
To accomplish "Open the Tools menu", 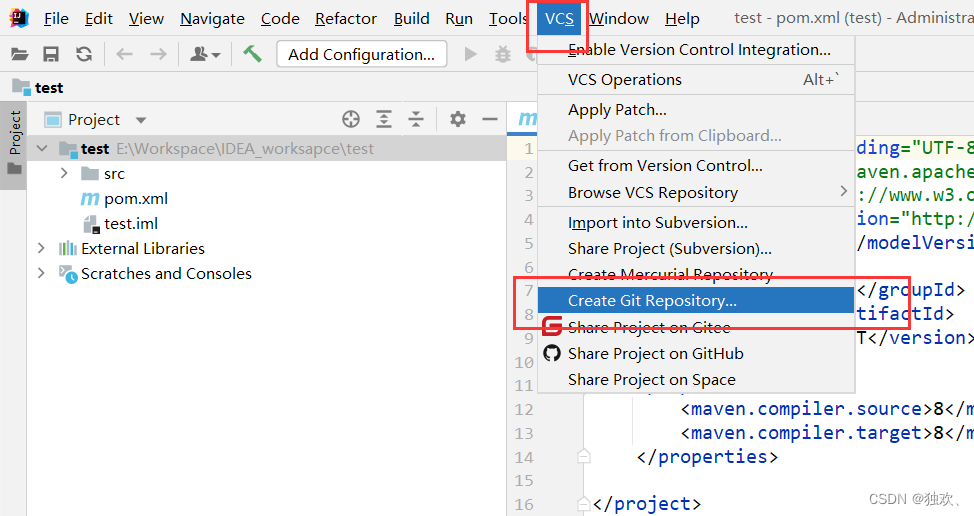I will click(x=507, y=19).
